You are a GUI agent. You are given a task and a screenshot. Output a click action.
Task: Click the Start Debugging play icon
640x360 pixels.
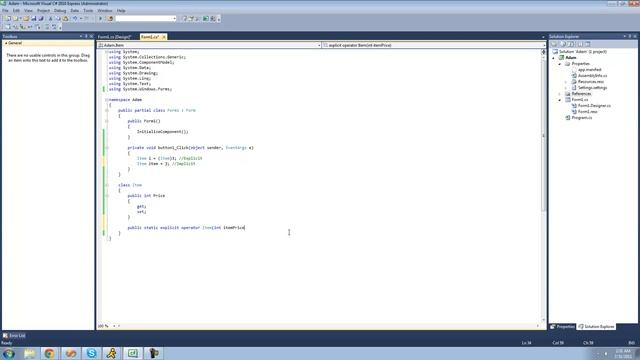[100, 18]
